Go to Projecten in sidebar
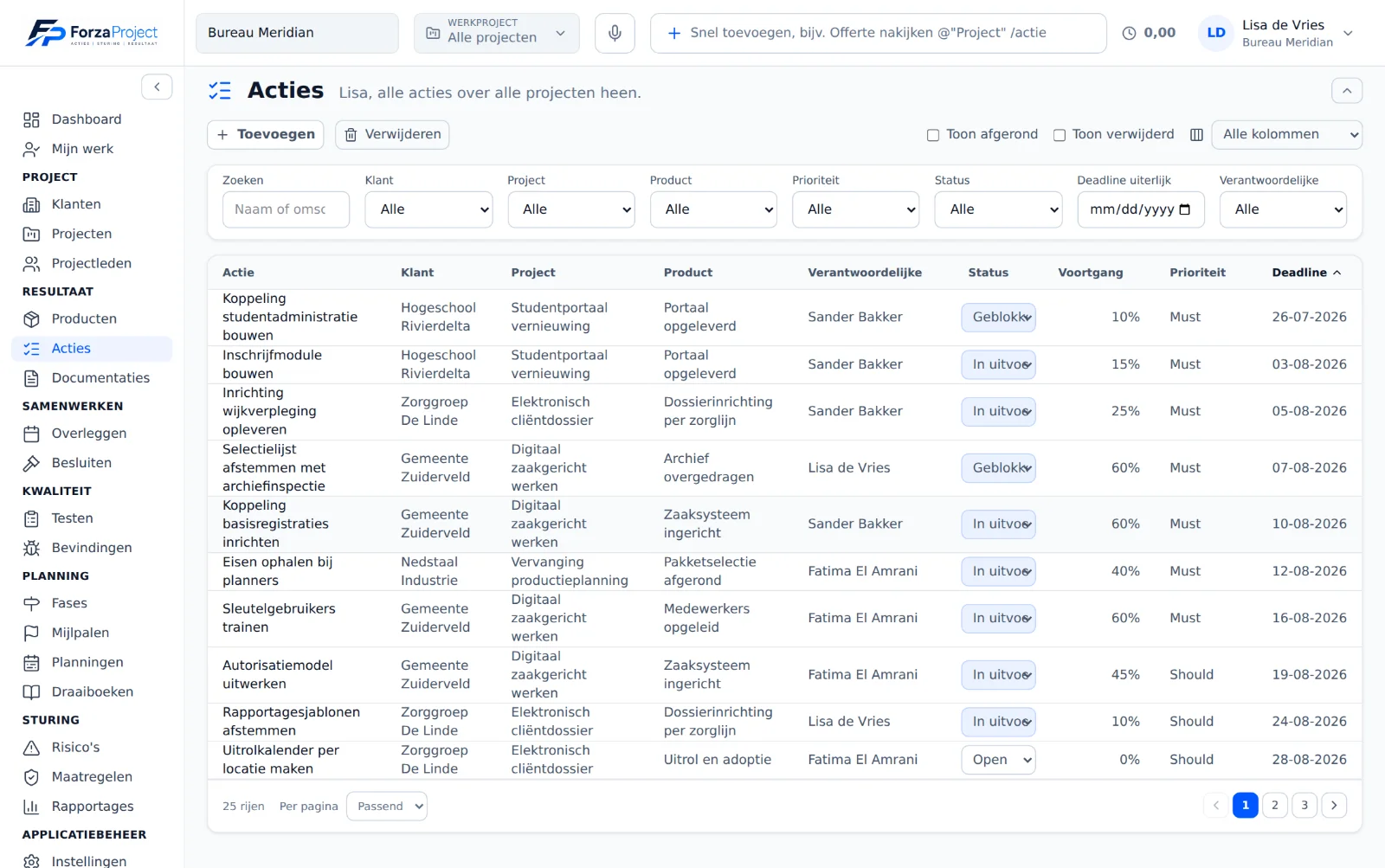The height and width of the screenshot is (868, 1385). point(91,234)
